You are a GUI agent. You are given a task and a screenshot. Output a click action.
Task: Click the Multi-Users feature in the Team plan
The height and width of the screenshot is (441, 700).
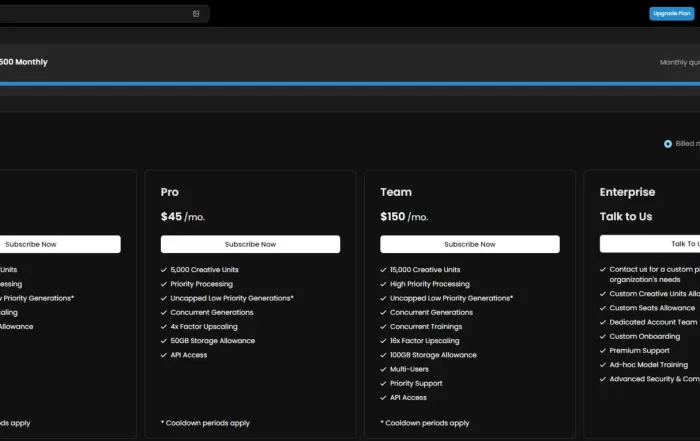click(x=409, y=369)
